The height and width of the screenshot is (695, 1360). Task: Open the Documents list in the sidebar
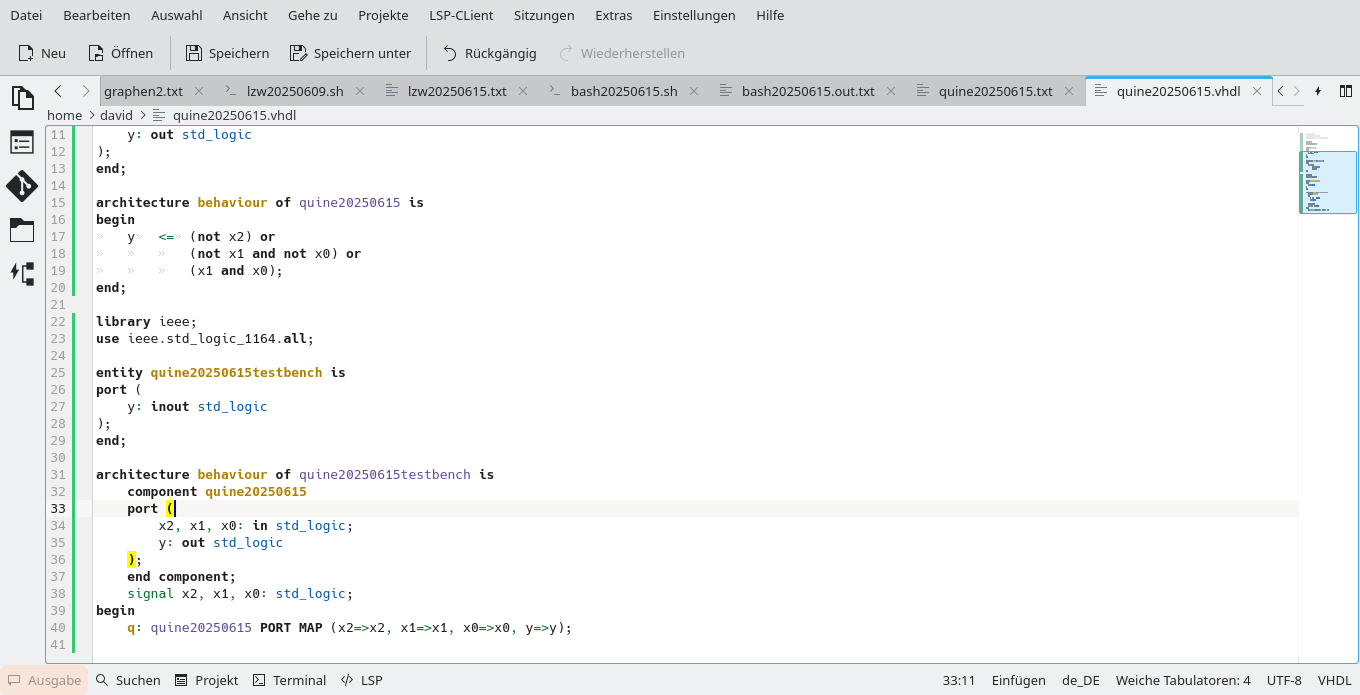(x=22, y=98)
